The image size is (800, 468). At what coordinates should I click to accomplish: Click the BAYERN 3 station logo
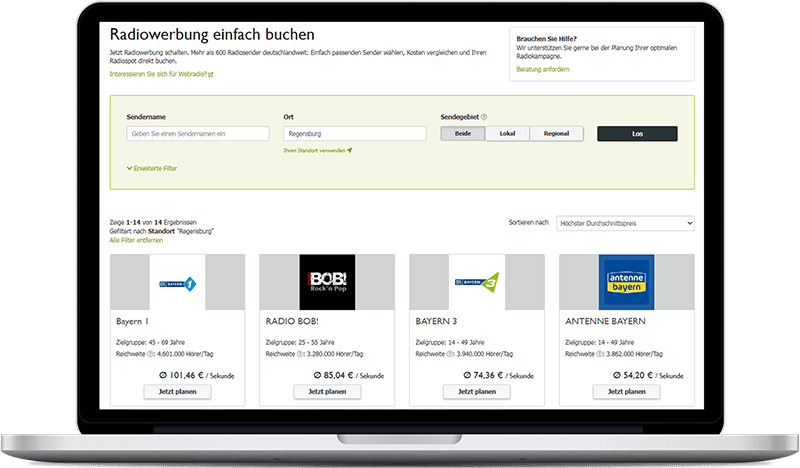pos(477,282)
